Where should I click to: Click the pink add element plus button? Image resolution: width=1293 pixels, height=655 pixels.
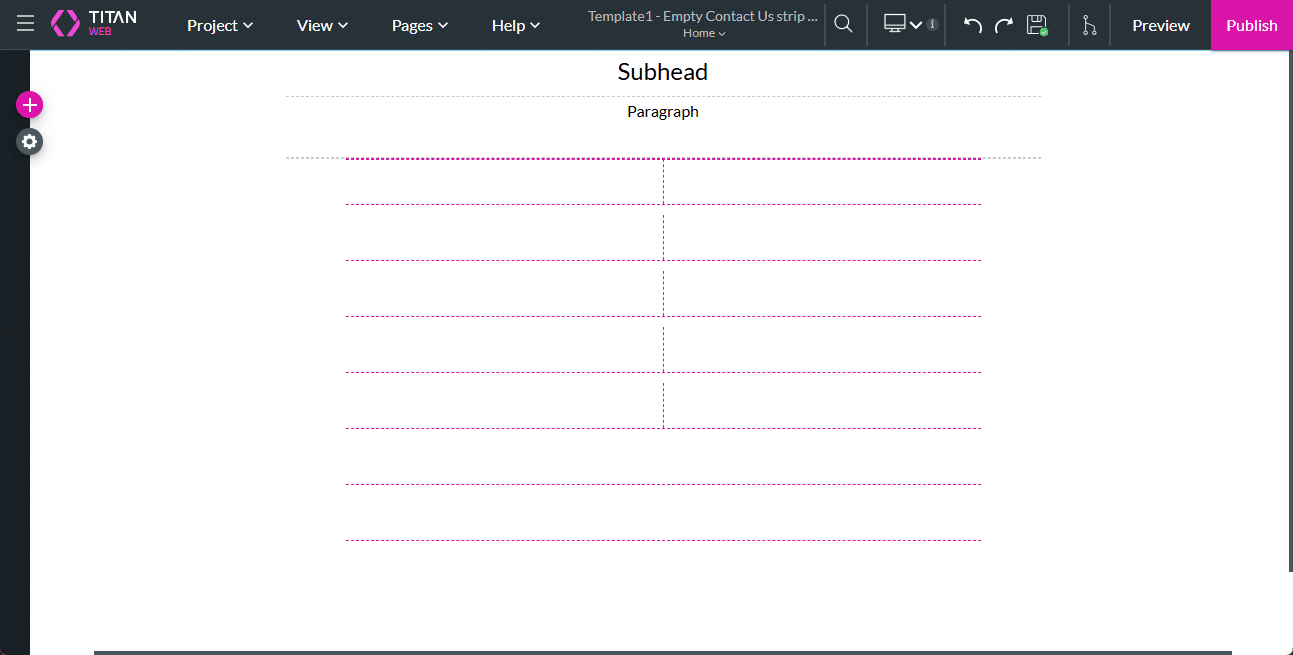pyautogui.click(x=30, y=105)
